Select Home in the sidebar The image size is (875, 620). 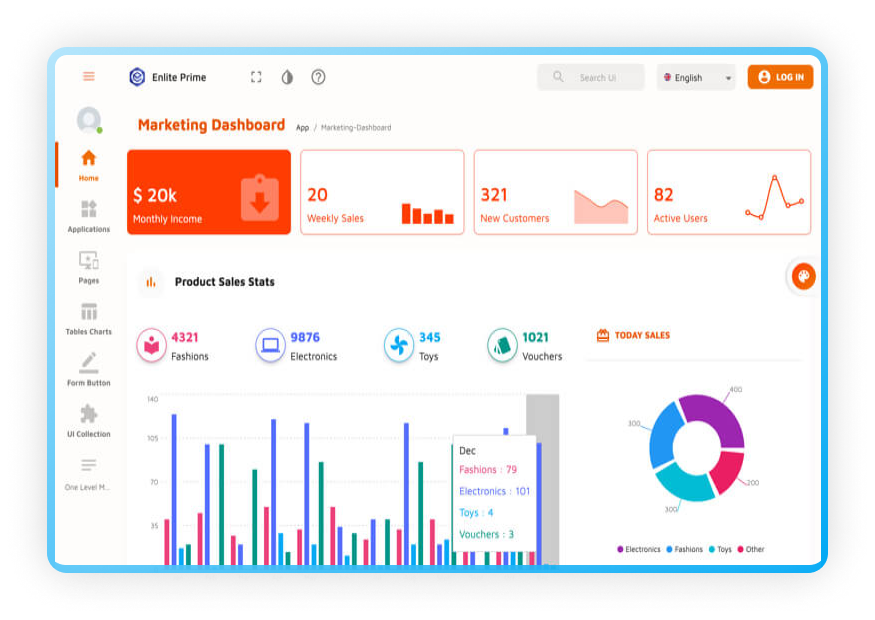point(89,164)
